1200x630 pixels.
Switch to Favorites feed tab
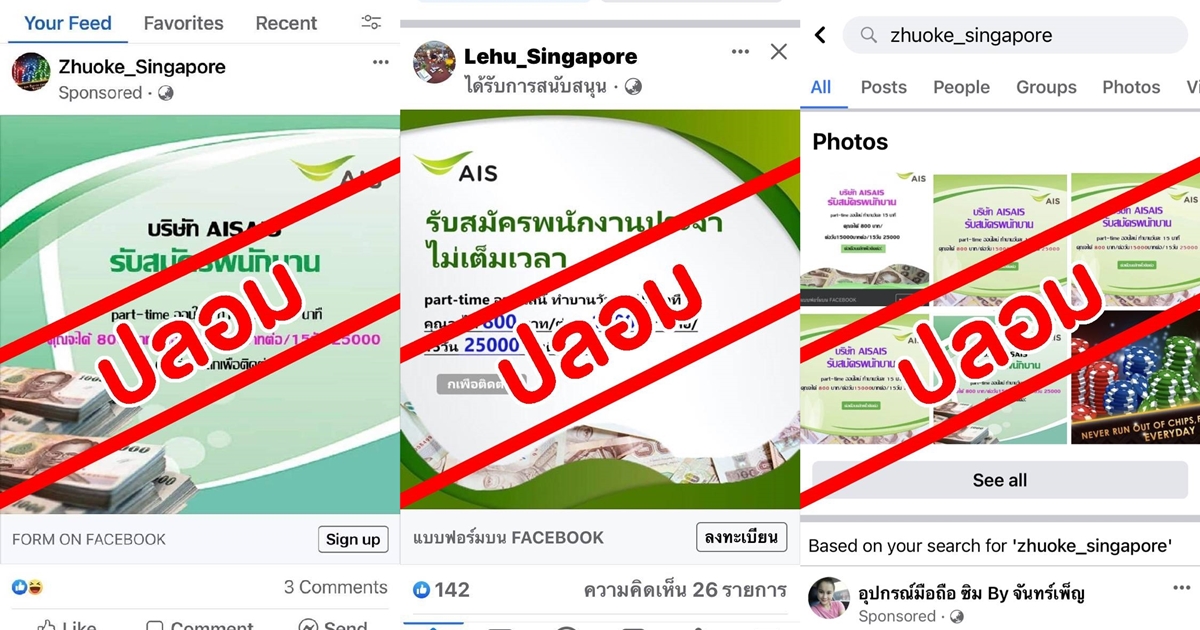tap(184, 23)
